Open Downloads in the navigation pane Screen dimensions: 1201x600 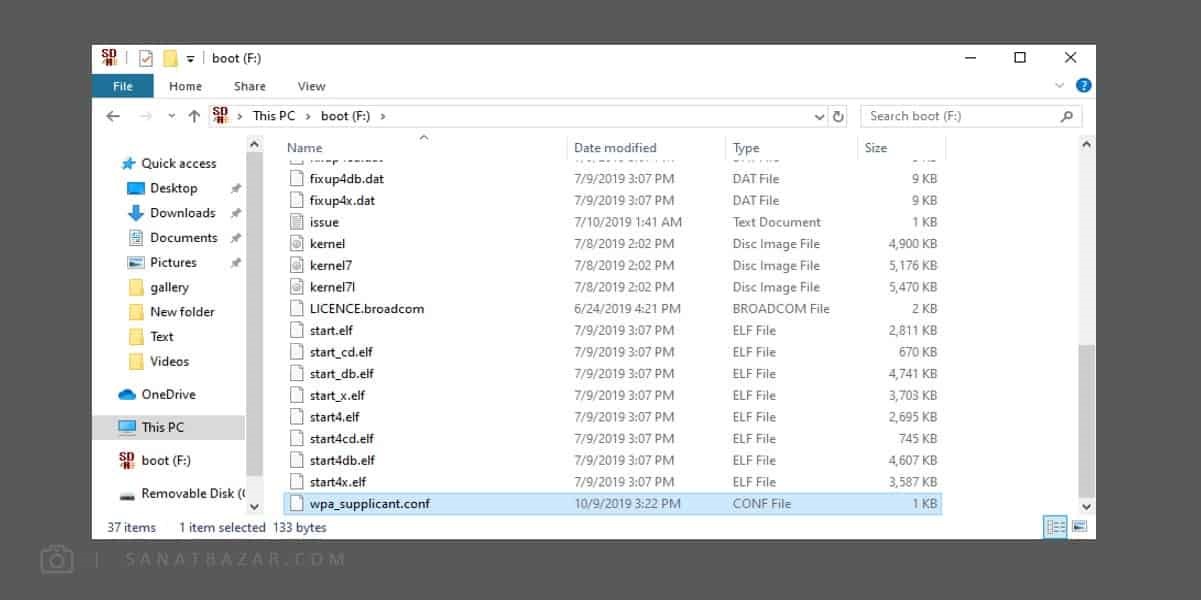click(x=182, y=213)
